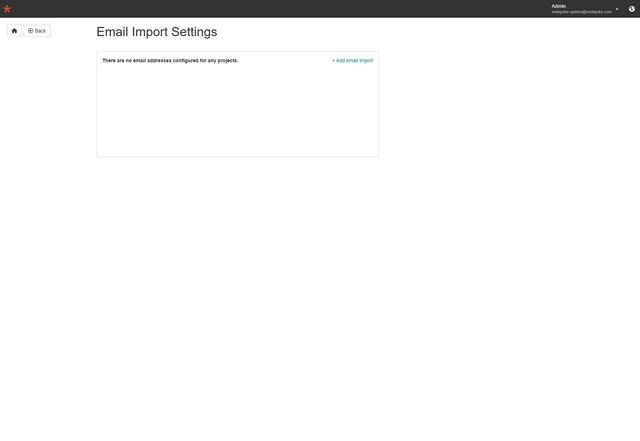Click the globe icon in top bar
640x441 pixels.
(631, 9)
